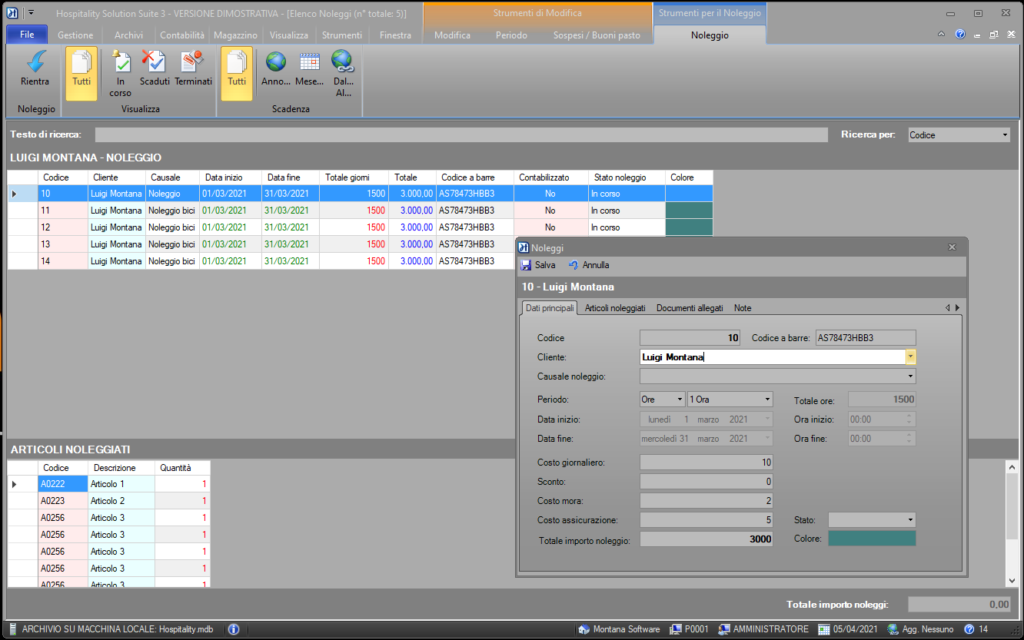
Task: Collapse the ribbon with the caret arrow
Action: pos(941,35)
